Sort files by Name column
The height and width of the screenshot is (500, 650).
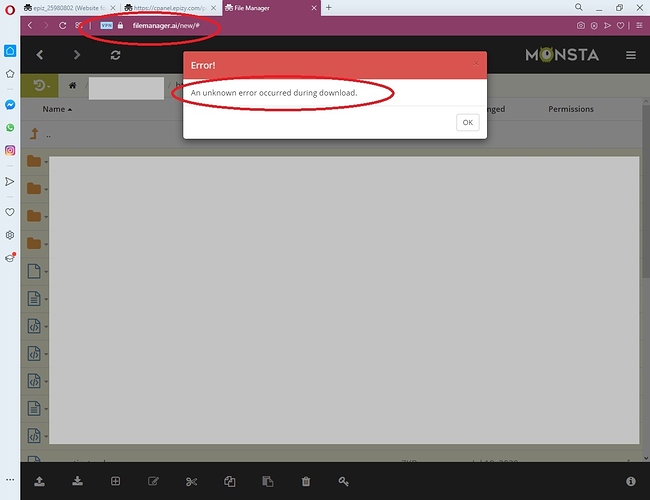57,109
